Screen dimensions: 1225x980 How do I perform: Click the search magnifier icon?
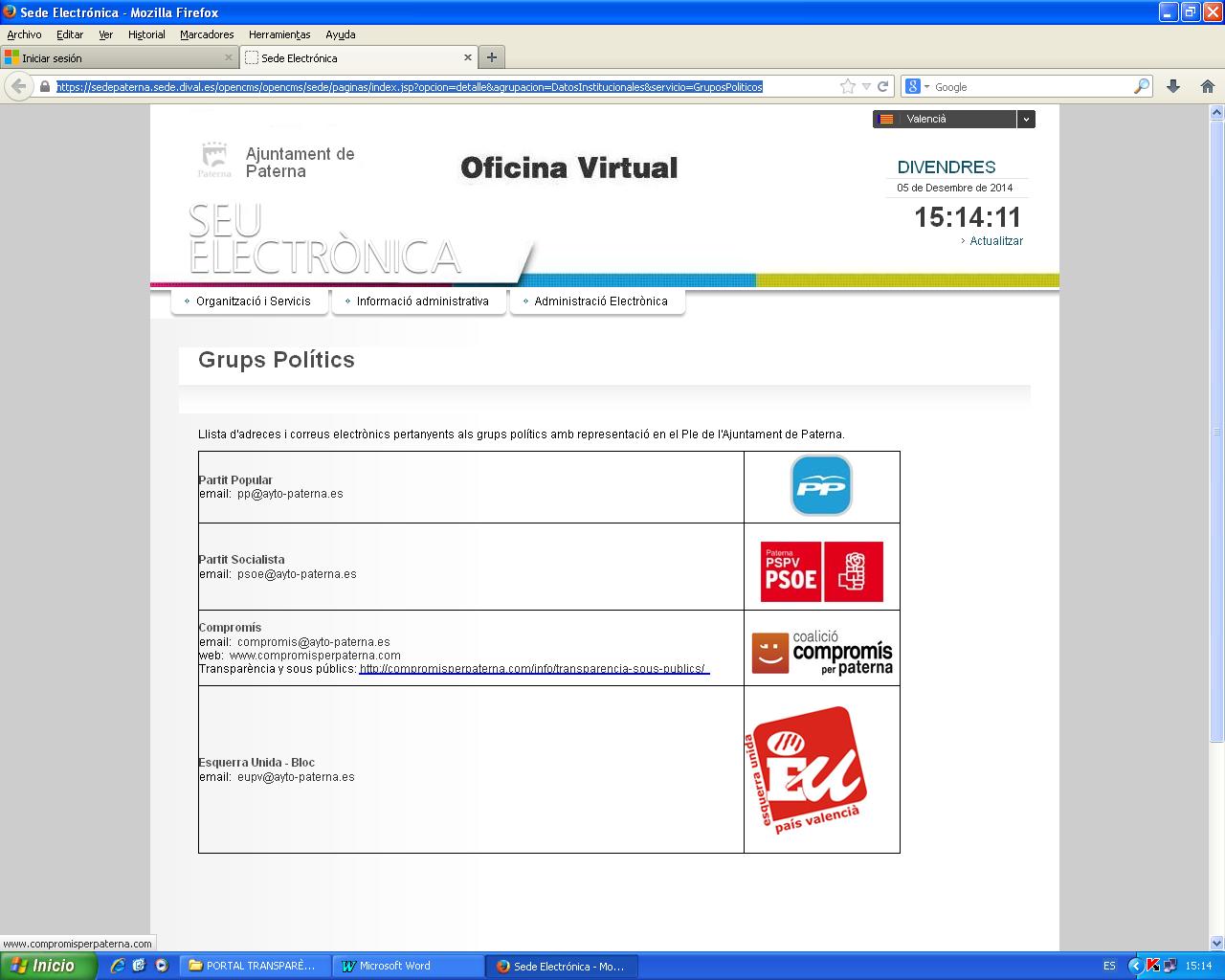tap(1141, 86)
